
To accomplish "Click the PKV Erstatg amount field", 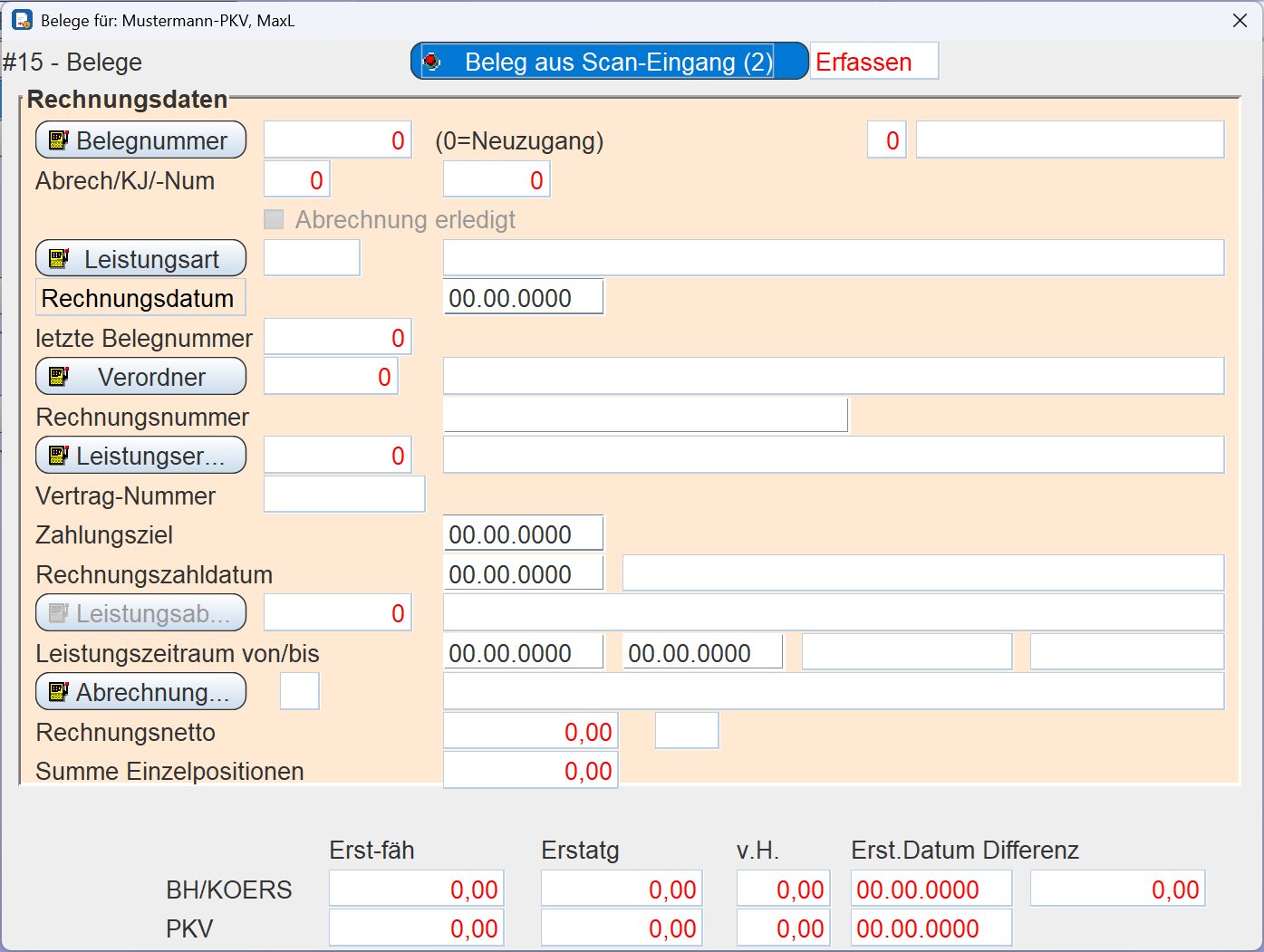I will [x=622, y=928].
